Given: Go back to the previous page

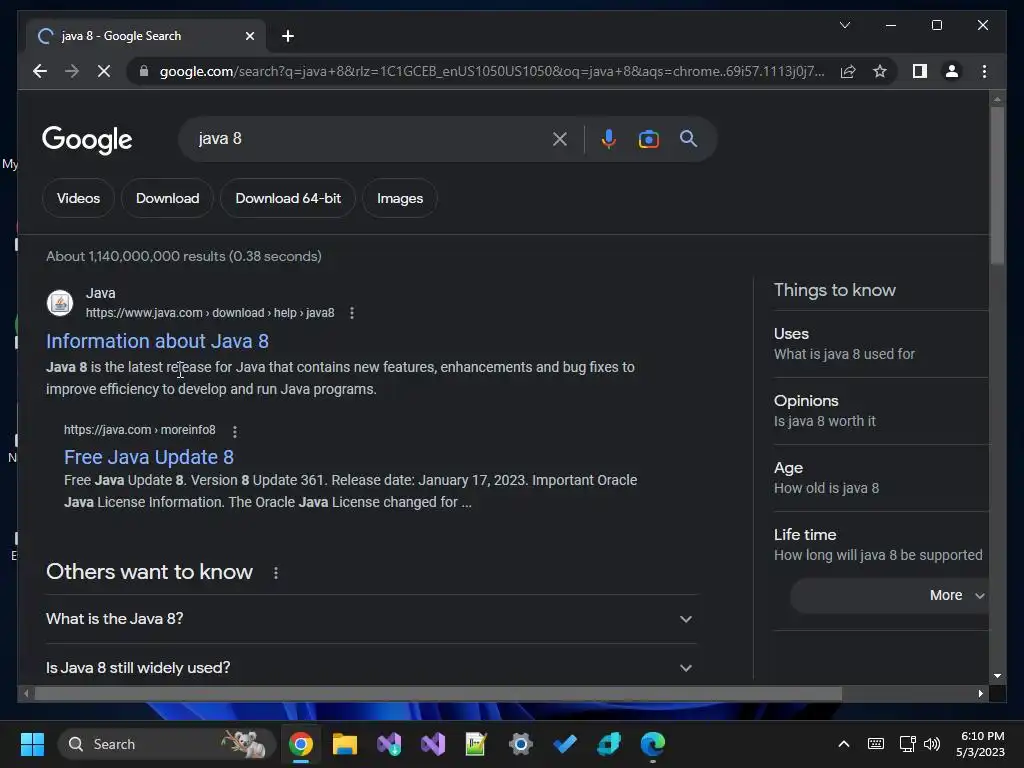Looking at the screenshot, I should pos(40,71).
